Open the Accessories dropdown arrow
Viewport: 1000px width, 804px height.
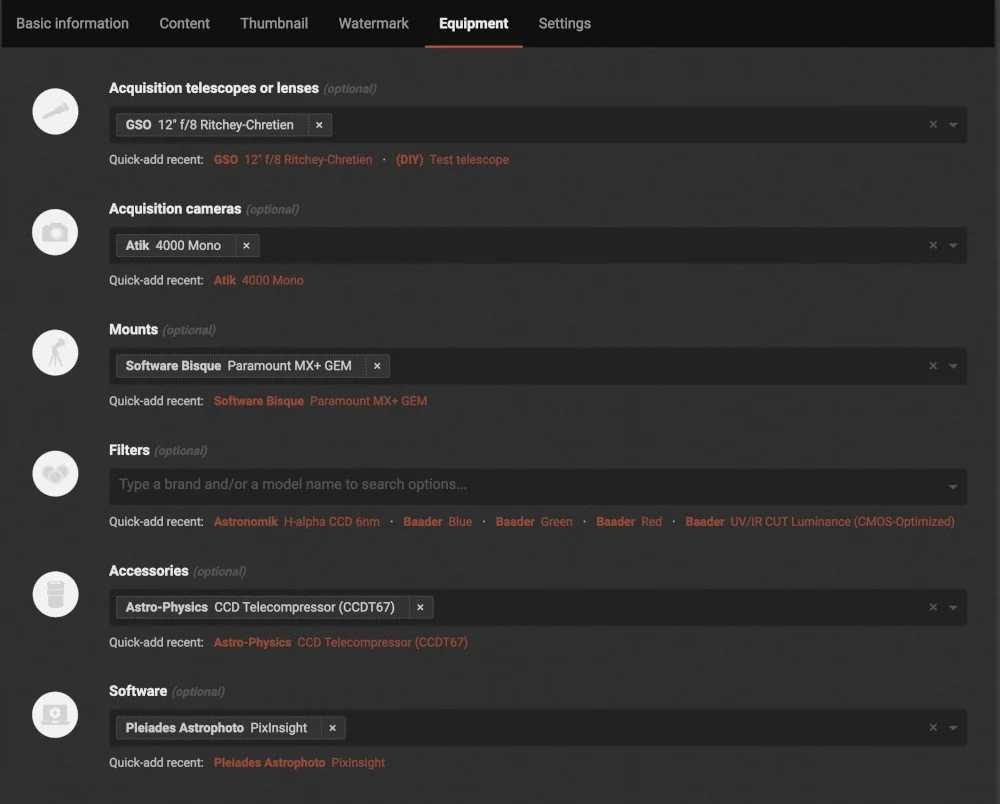pos(953,608)
